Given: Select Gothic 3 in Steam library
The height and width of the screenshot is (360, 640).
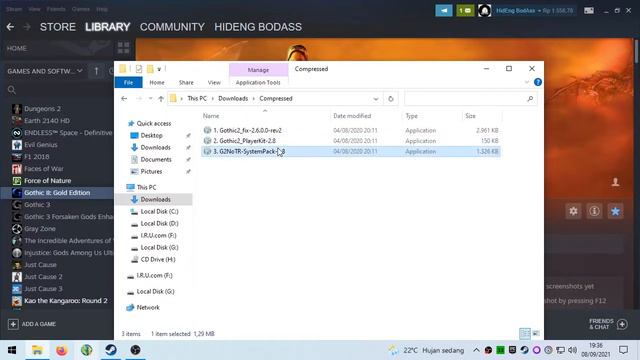Looking at the screenshot, I should pyautogui.click(x=37, y=204).
